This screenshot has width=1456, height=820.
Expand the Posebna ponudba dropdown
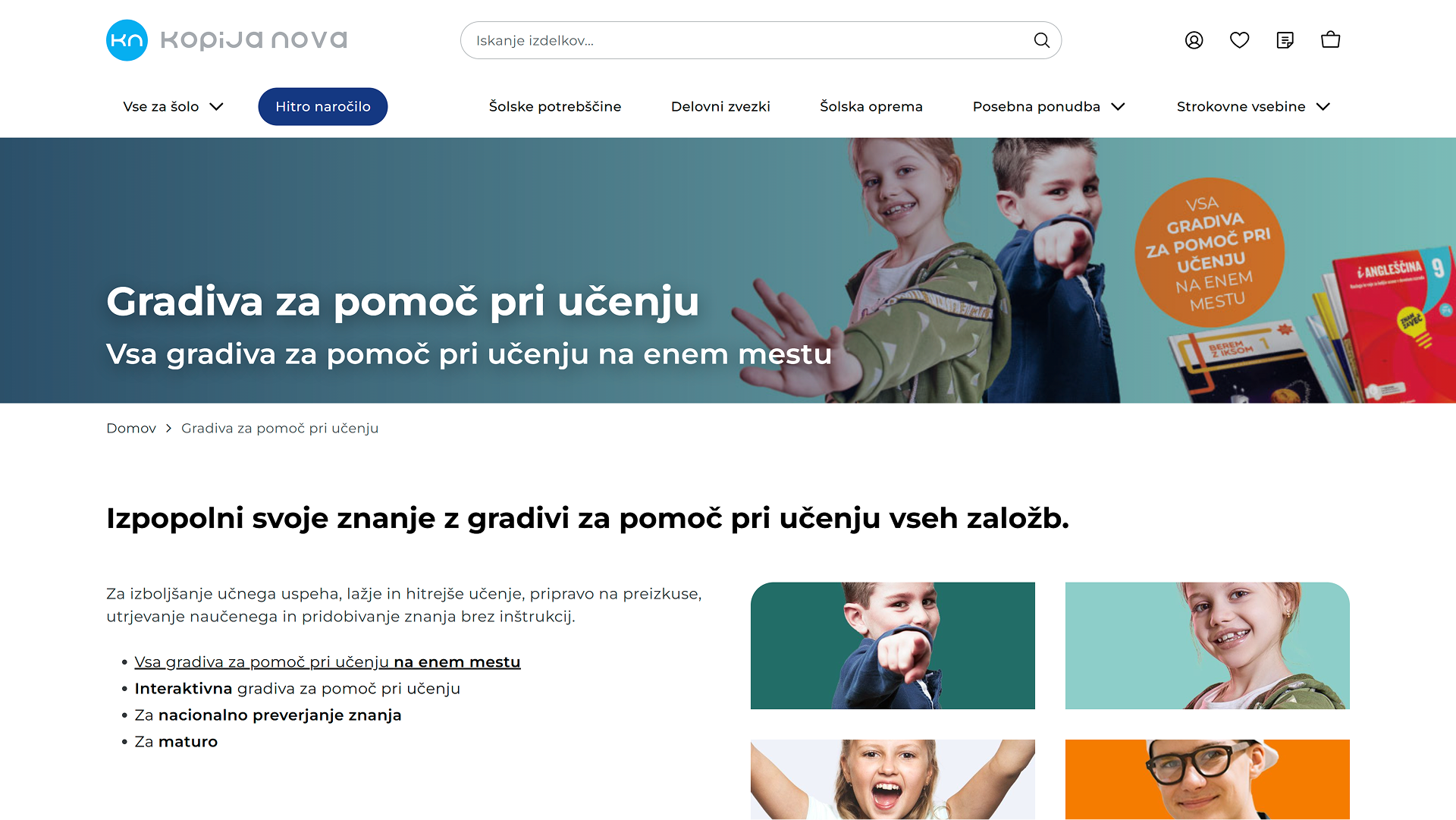[x=1049, y=107]
